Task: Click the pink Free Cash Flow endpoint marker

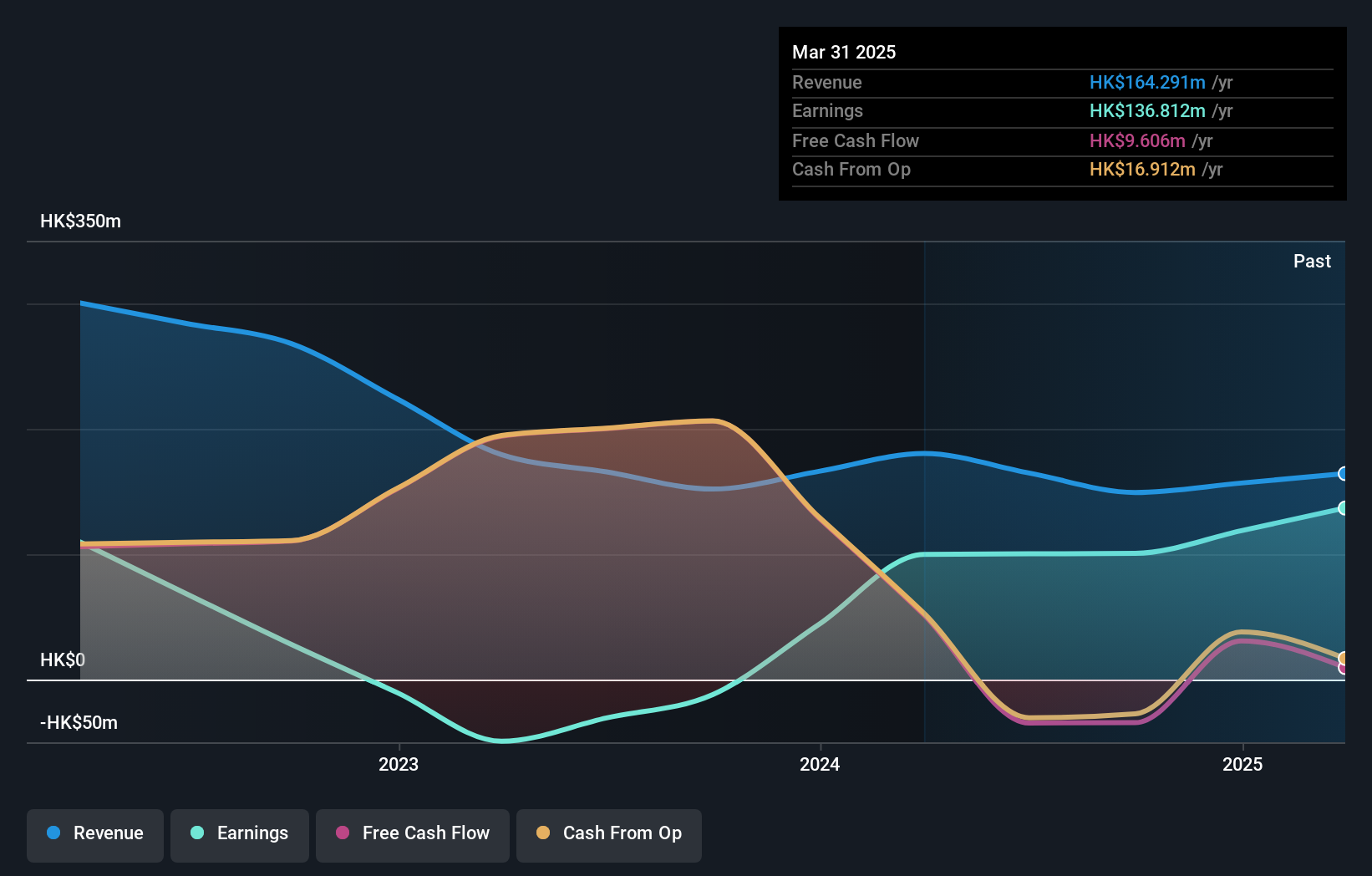Action: tap(1343, 670)
